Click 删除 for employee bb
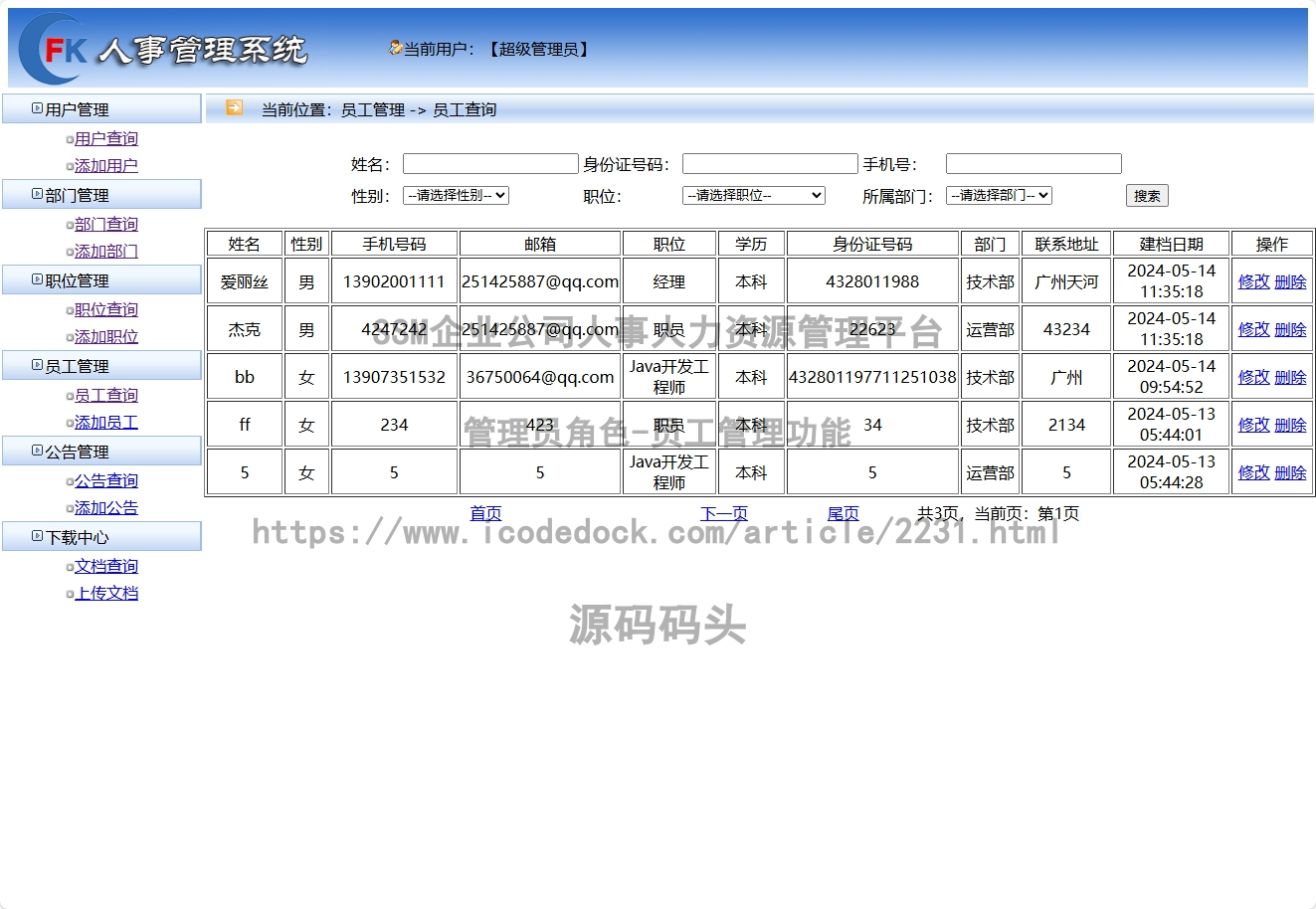The height and width of the screenshot is (909, 1316). [x=1290, y=377]
